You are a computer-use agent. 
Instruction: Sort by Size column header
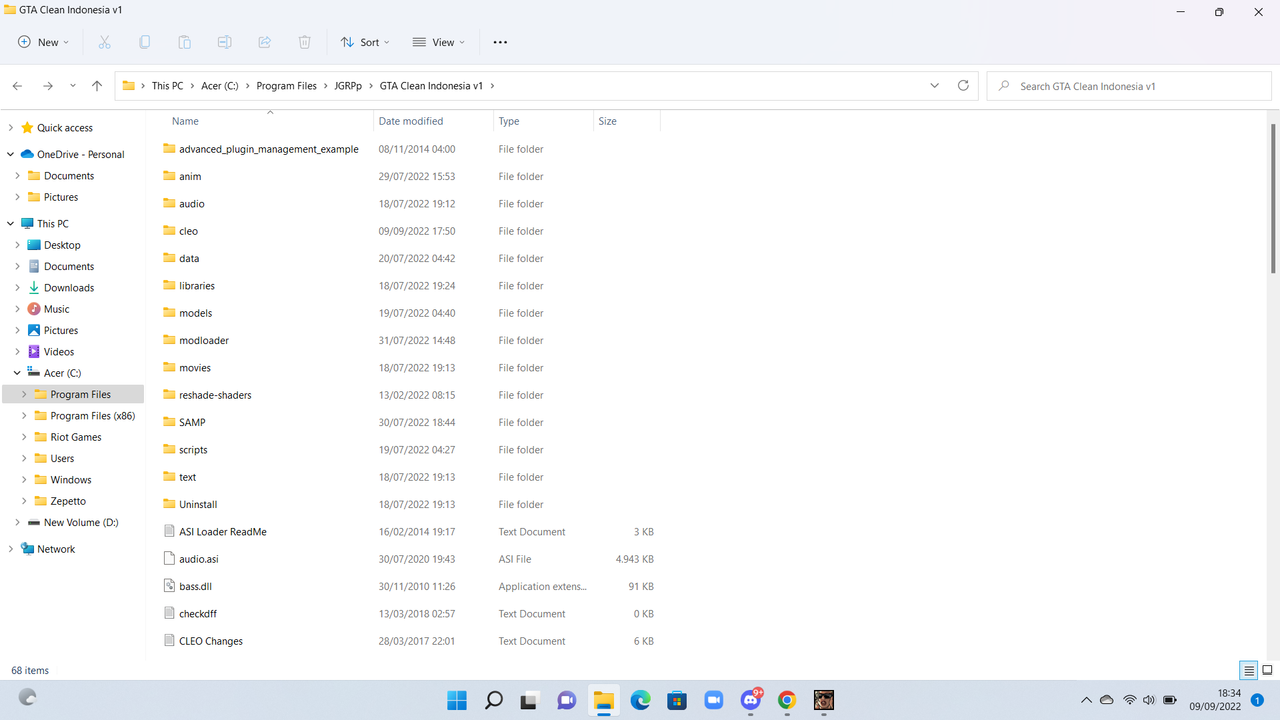[x=607, y=121]
